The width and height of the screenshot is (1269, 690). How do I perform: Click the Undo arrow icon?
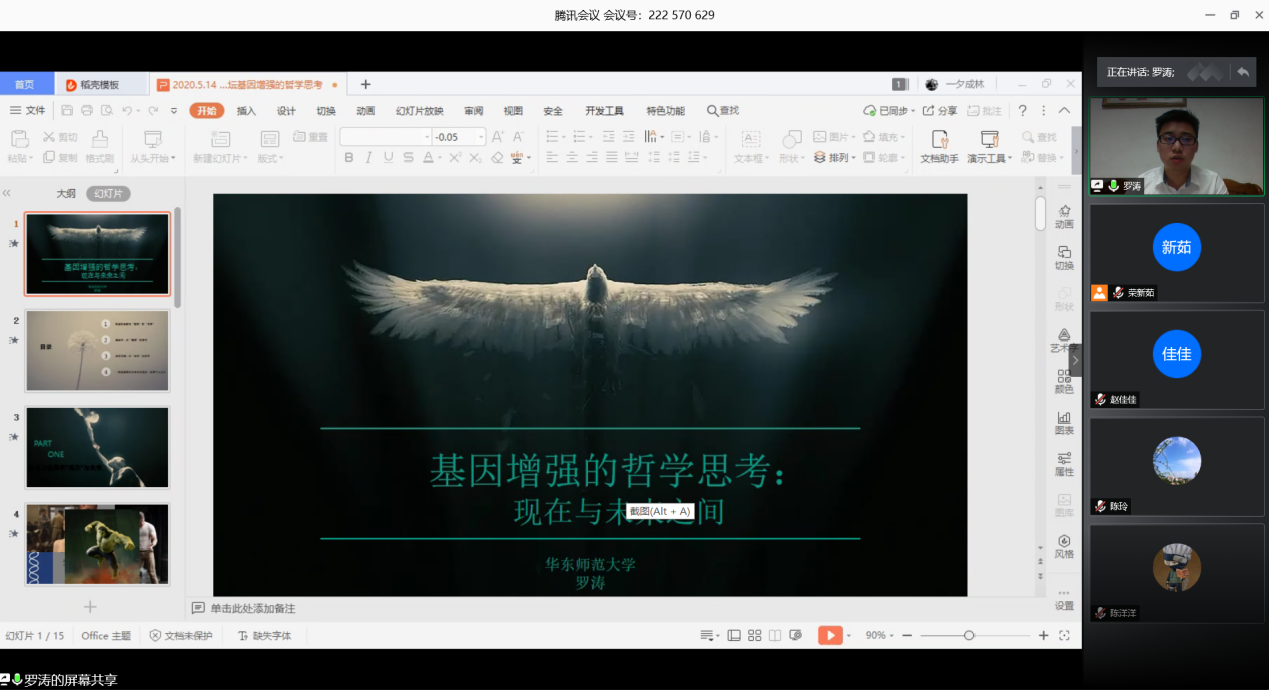[127, 111]
